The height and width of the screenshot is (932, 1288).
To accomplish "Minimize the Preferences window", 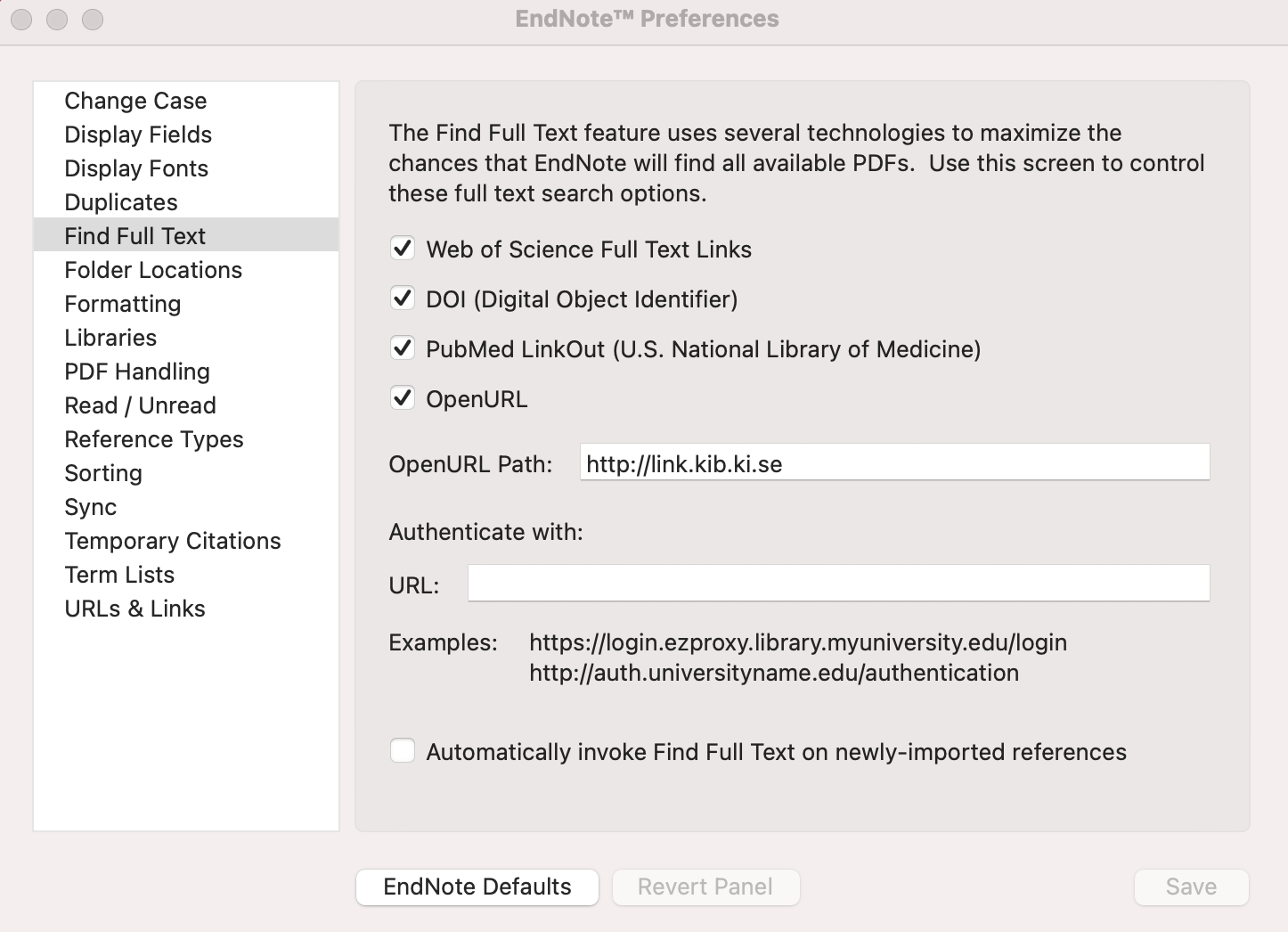I will [x=57, y=19].
